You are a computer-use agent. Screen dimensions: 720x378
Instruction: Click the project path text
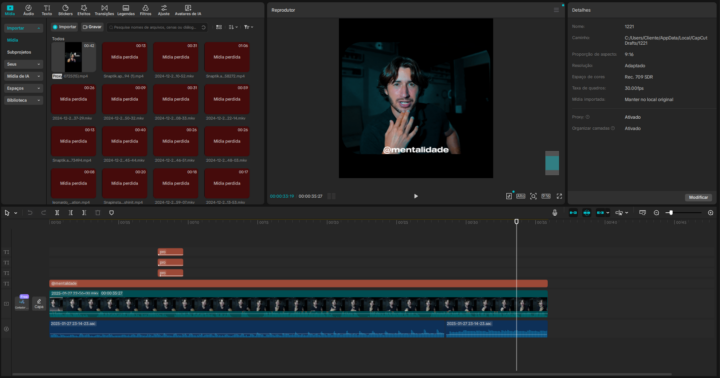tap(665, 40)
